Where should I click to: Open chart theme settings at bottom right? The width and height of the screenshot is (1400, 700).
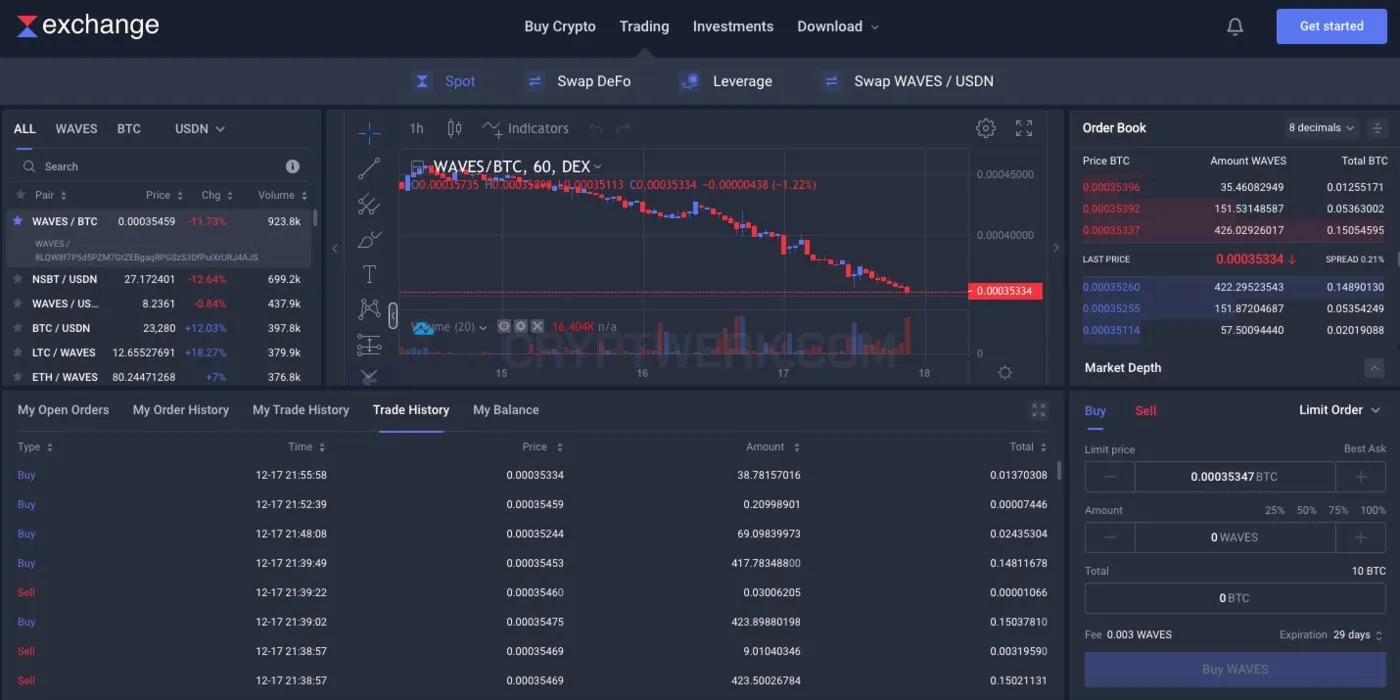pos(1005,372)
